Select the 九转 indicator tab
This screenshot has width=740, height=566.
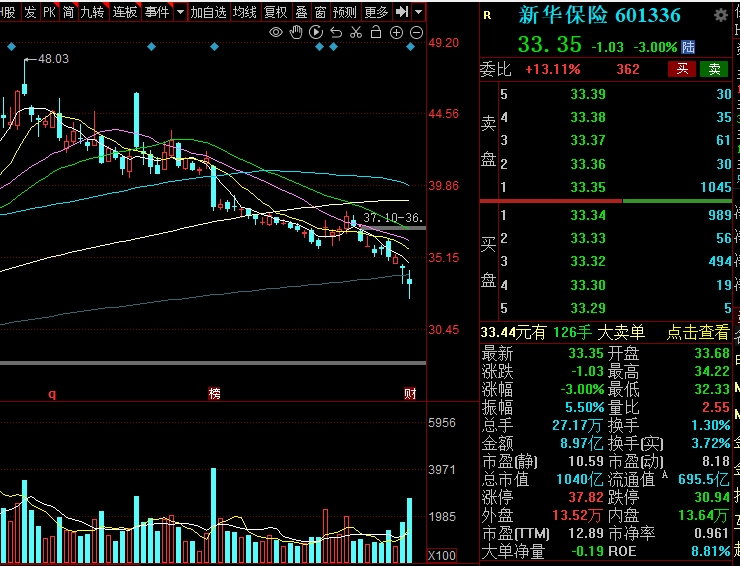point(91,12)
